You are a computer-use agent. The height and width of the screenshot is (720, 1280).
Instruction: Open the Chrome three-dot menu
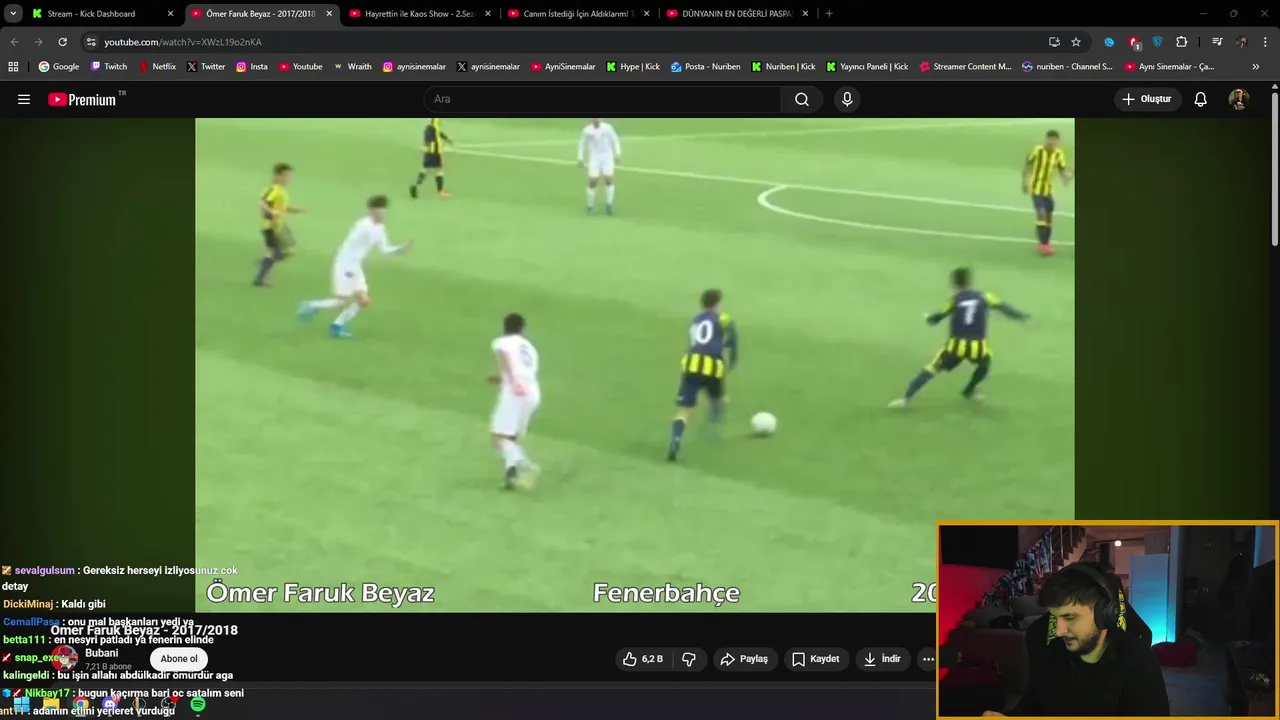[1266, 42]
